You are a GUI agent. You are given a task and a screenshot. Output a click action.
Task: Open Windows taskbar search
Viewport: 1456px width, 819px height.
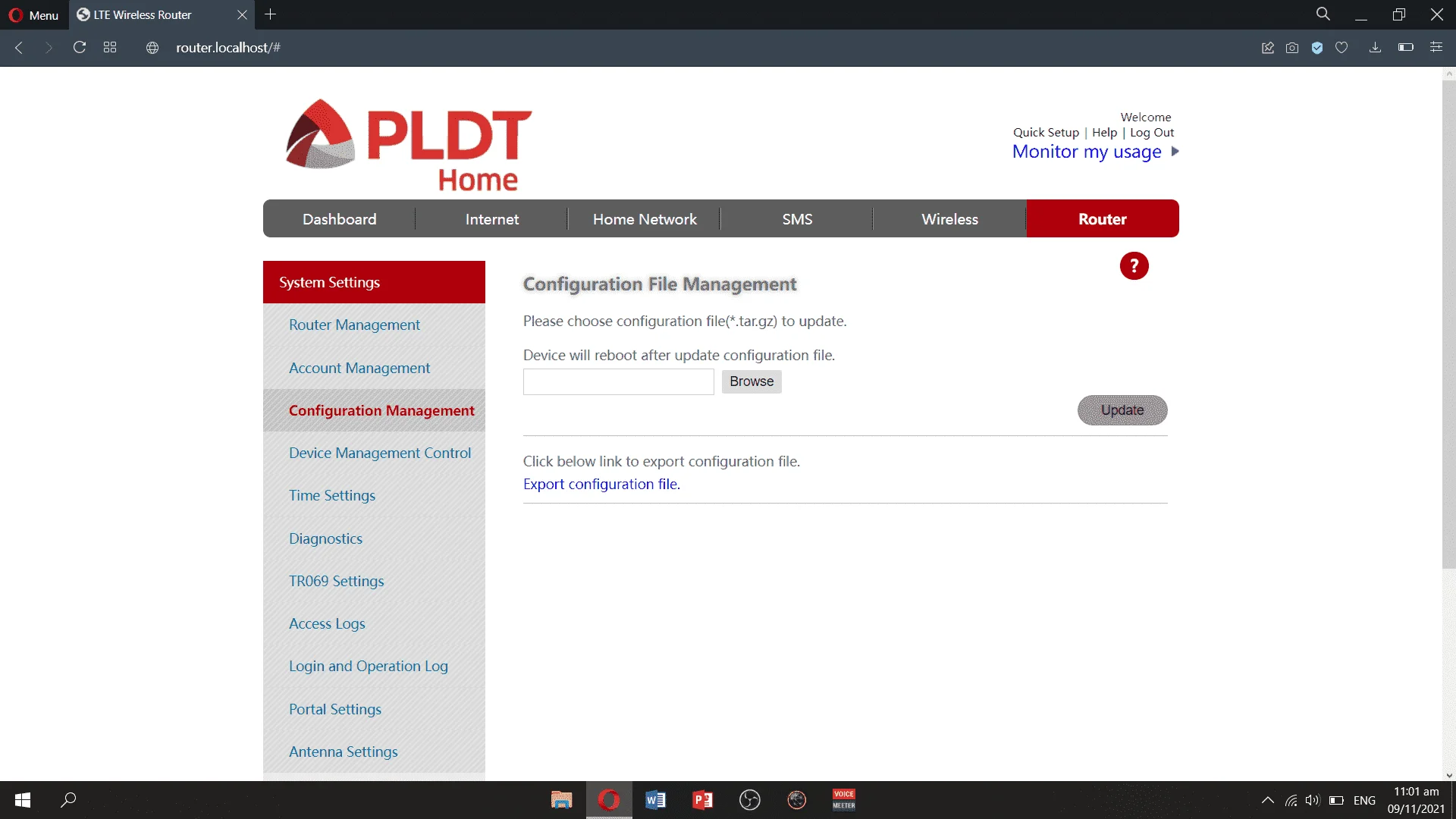(x=68, y=800)
